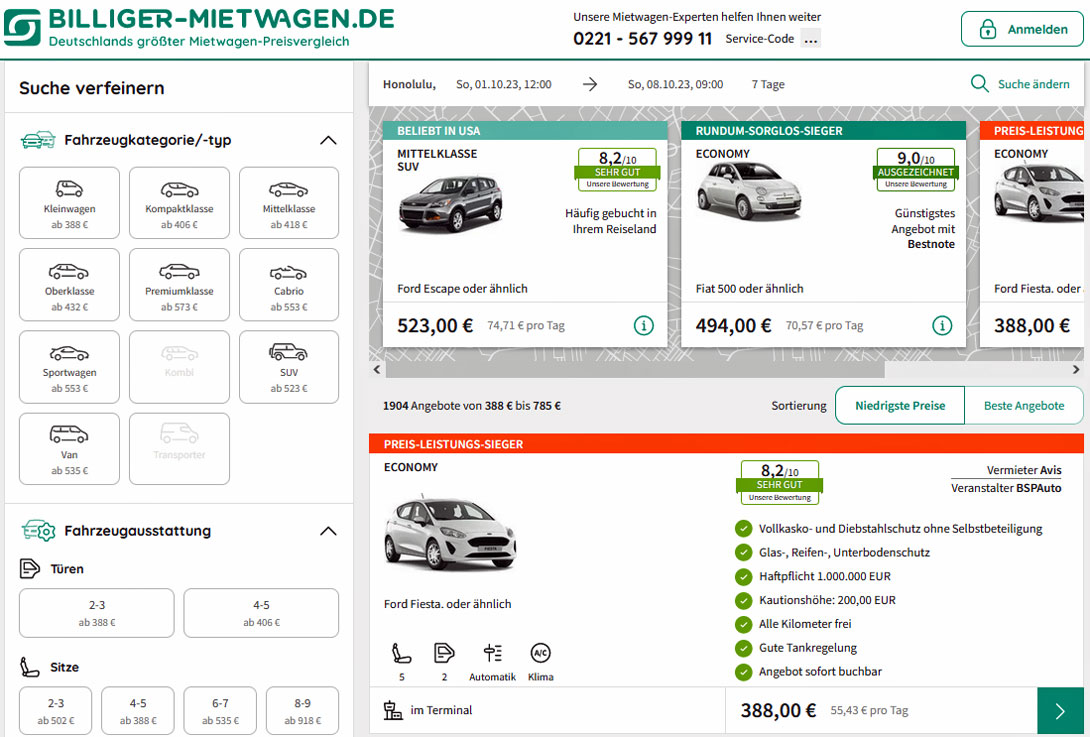Filter by Van category
This screenshot has height=737, width=1090.
(x=70, y=448)
